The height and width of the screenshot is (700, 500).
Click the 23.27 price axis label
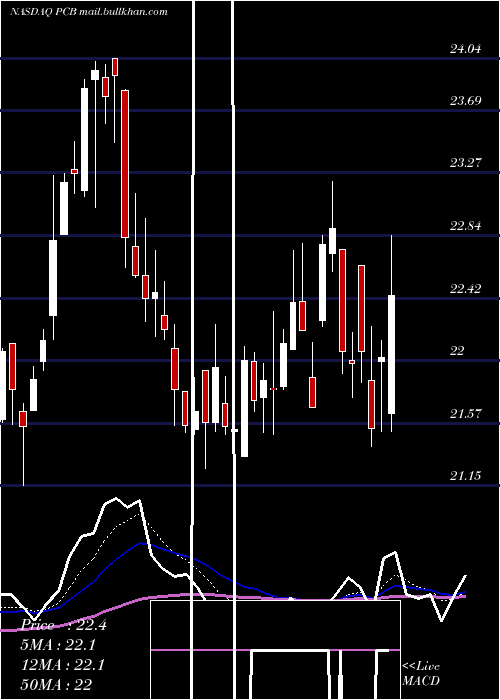[465, 162]
